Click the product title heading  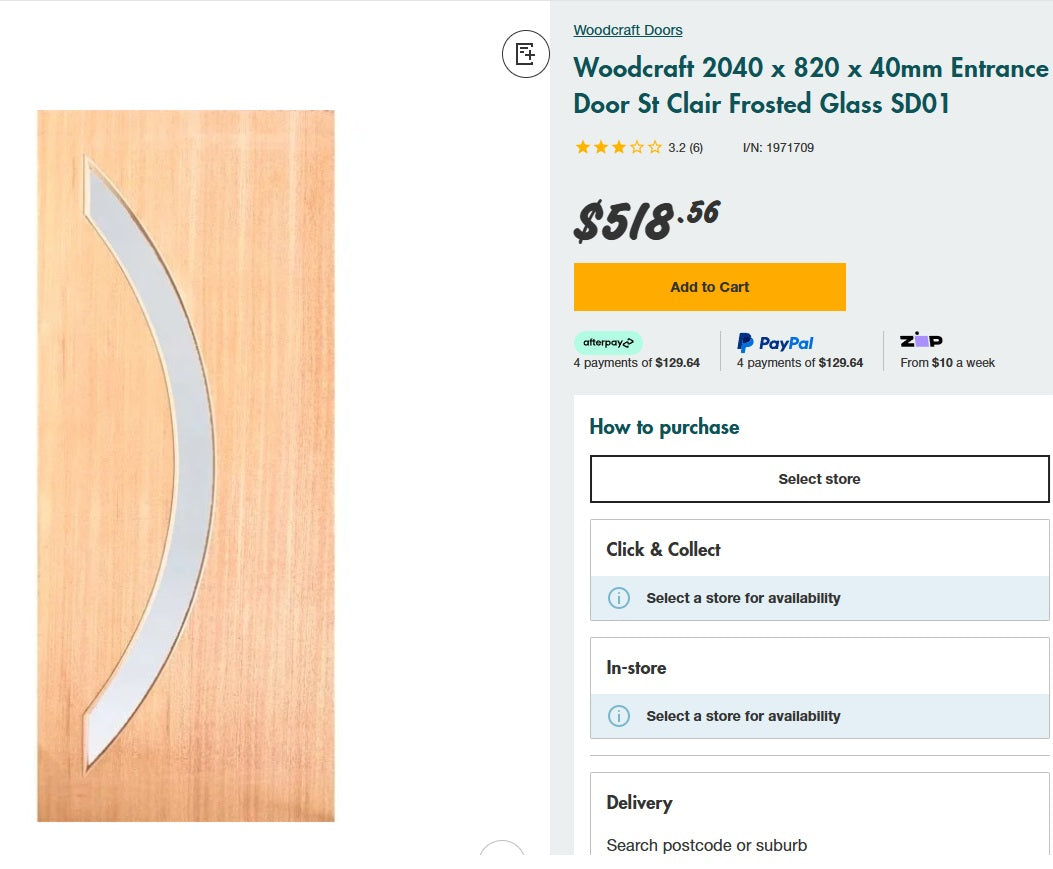[x=810, y=86]
